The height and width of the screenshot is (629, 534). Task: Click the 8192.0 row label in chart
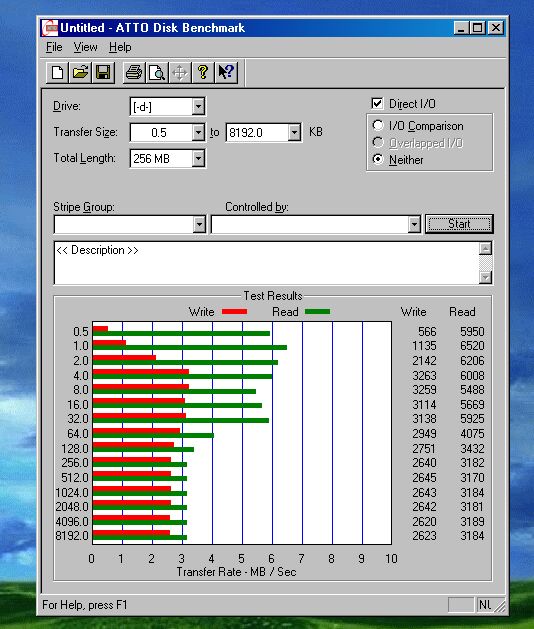click(72, 536)
